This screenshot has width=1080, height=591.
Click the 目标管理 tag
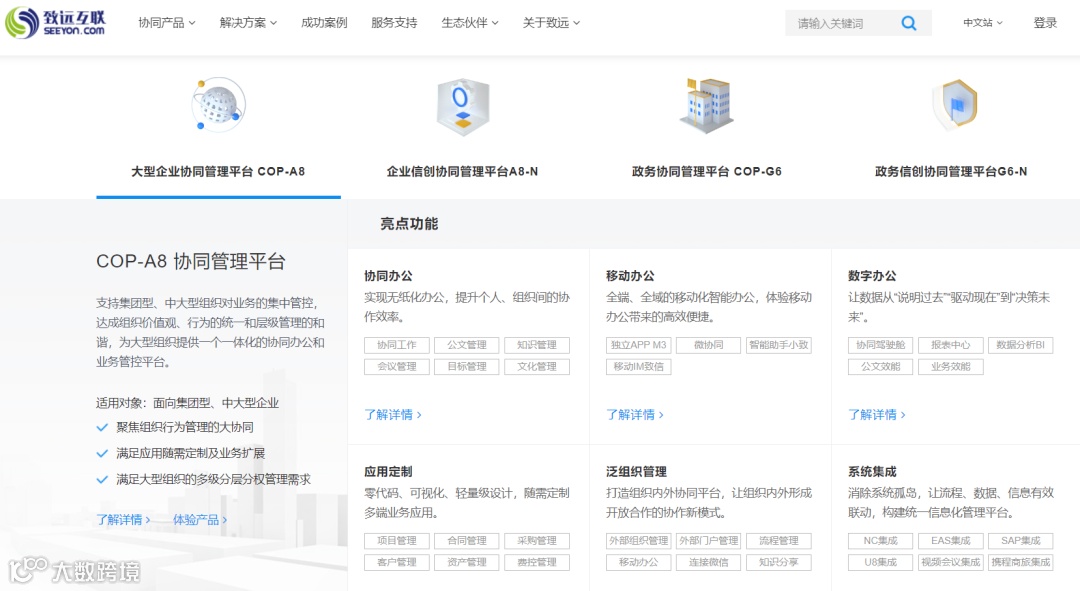pyautogui.click(x=467, y=366)
